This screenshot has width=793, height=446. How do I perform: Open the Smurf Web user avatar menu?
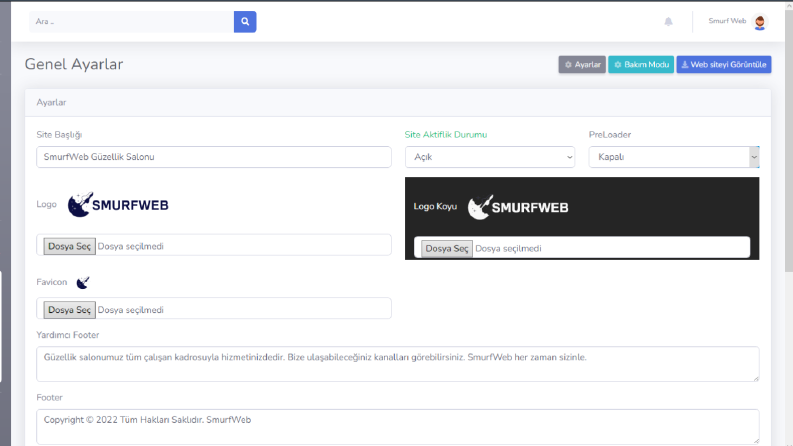point(759,22)
